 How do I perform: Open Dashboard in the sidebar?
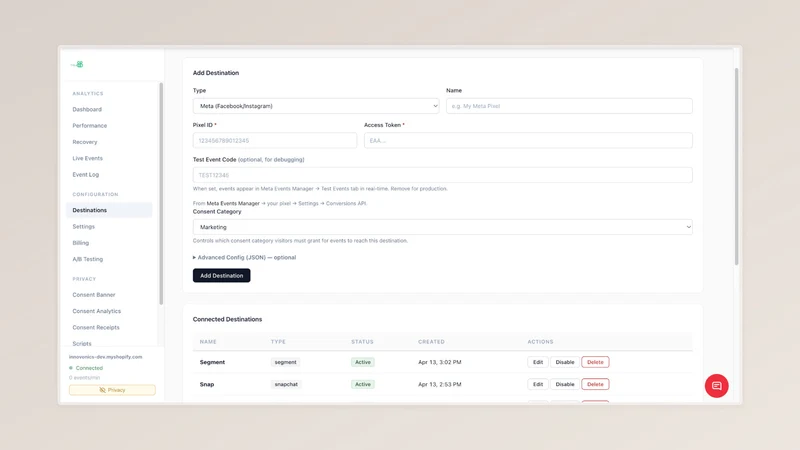(87, 109)
